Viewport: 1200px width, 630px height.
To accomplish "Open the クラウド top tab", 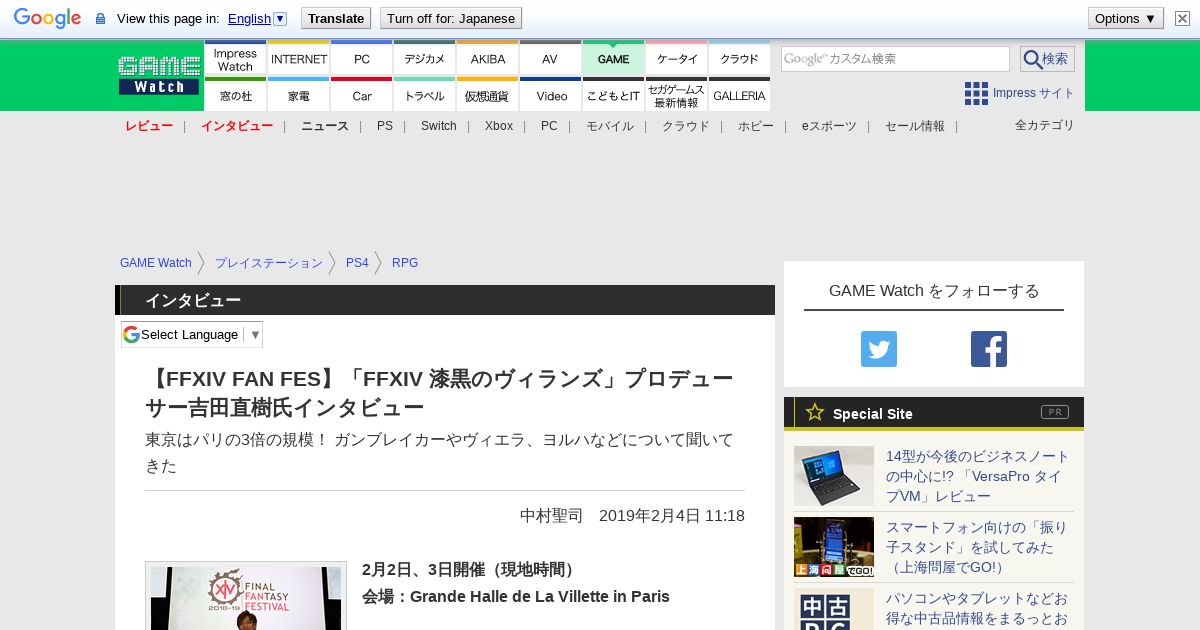I will click(739, 58).
